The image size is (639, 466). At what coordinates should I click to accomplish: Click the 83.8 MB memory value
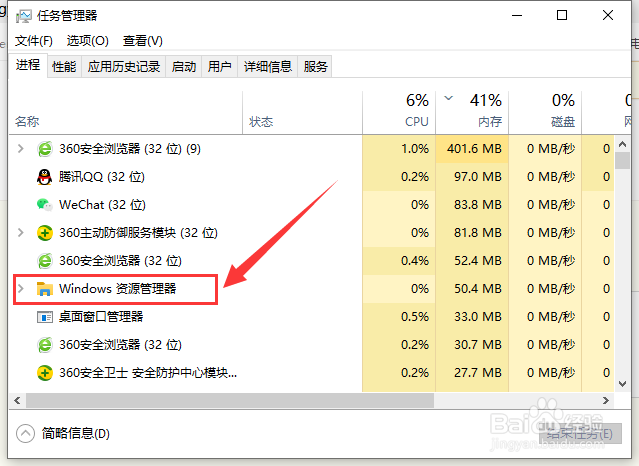point(478,205)
